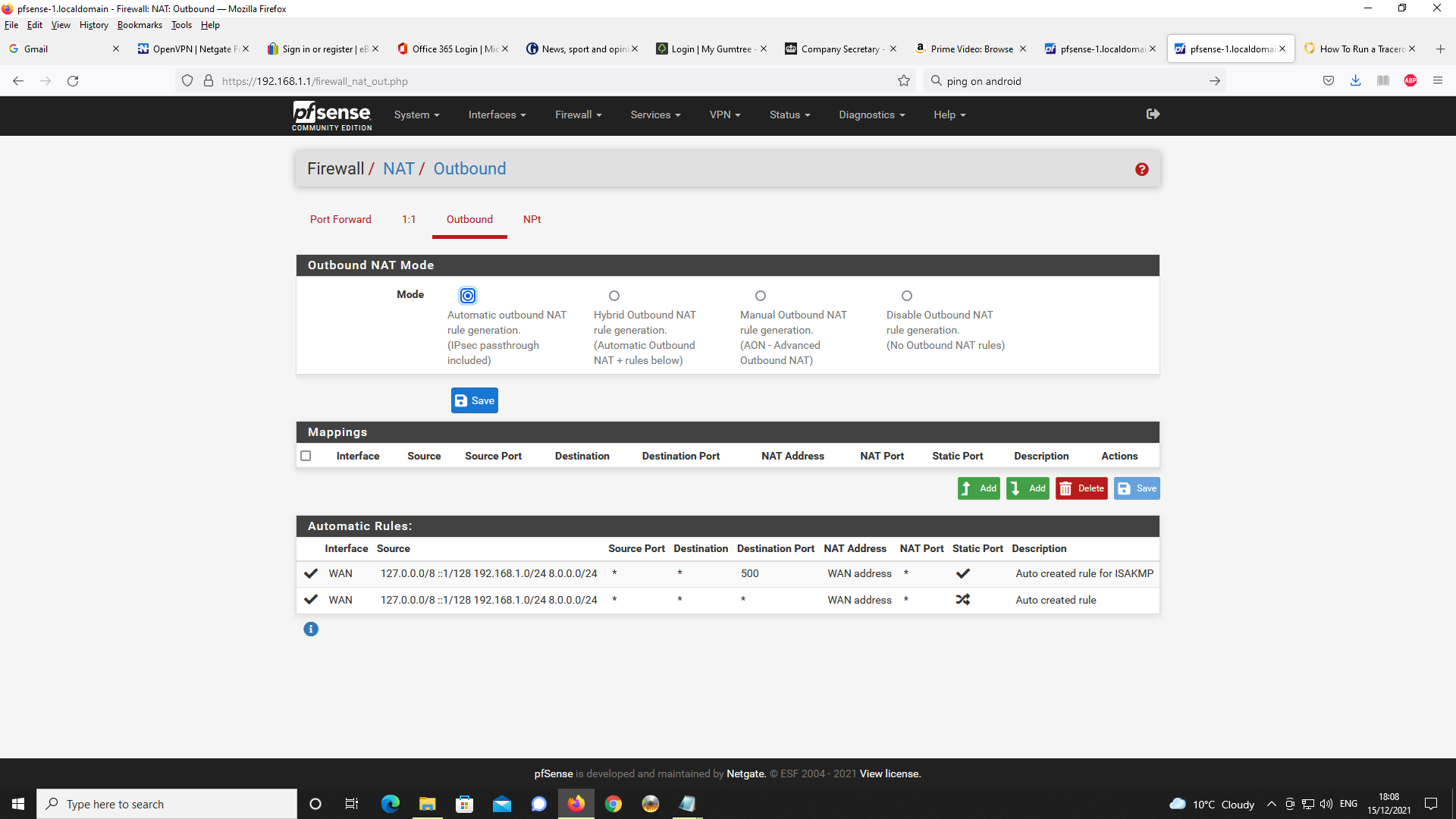1456x819 pixels.
Task: Expand the System dropdown menu
Action: point(416,115)
